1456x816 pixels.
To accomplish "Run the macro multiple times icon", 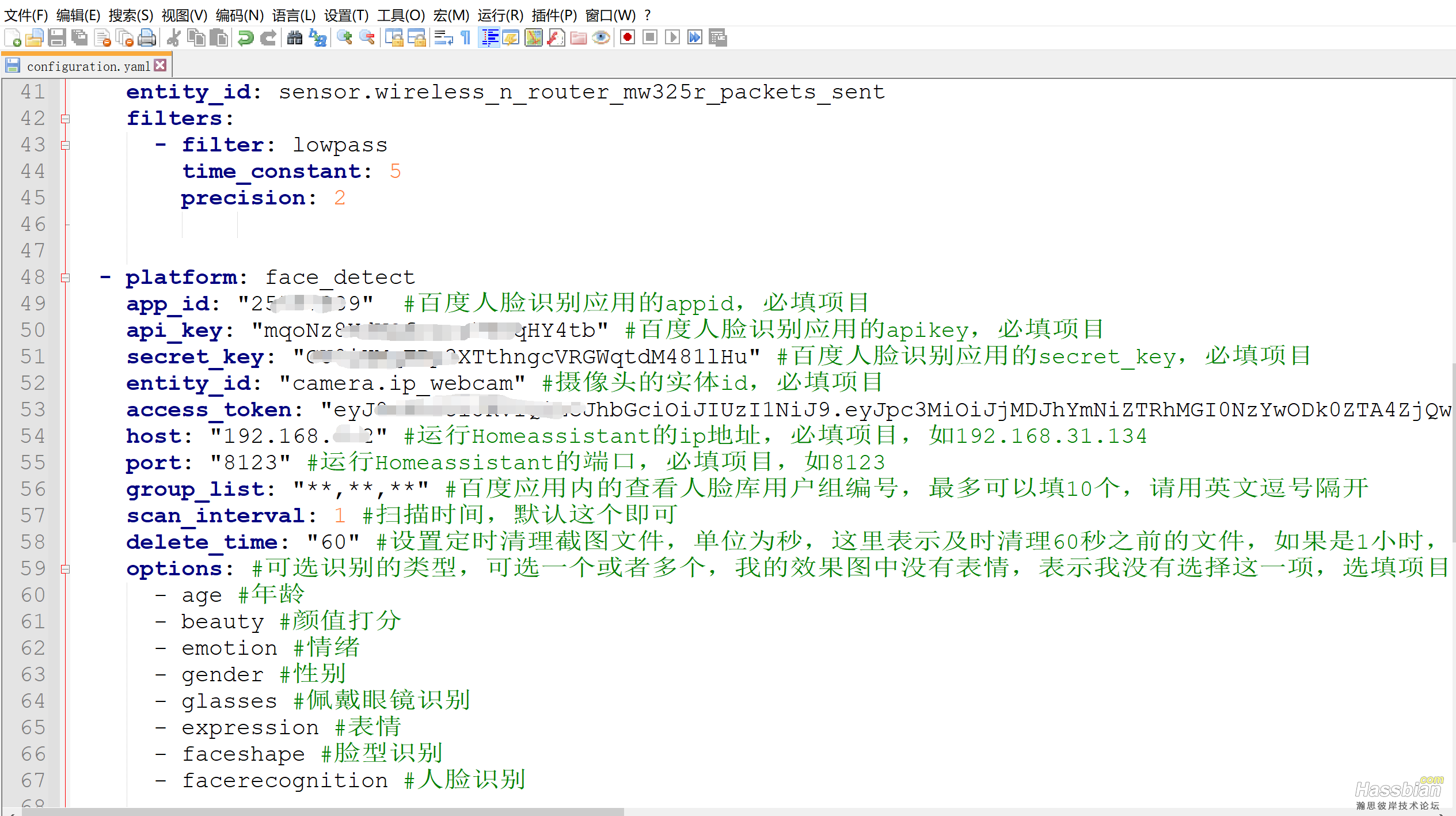I will click(x=695, y=38).
